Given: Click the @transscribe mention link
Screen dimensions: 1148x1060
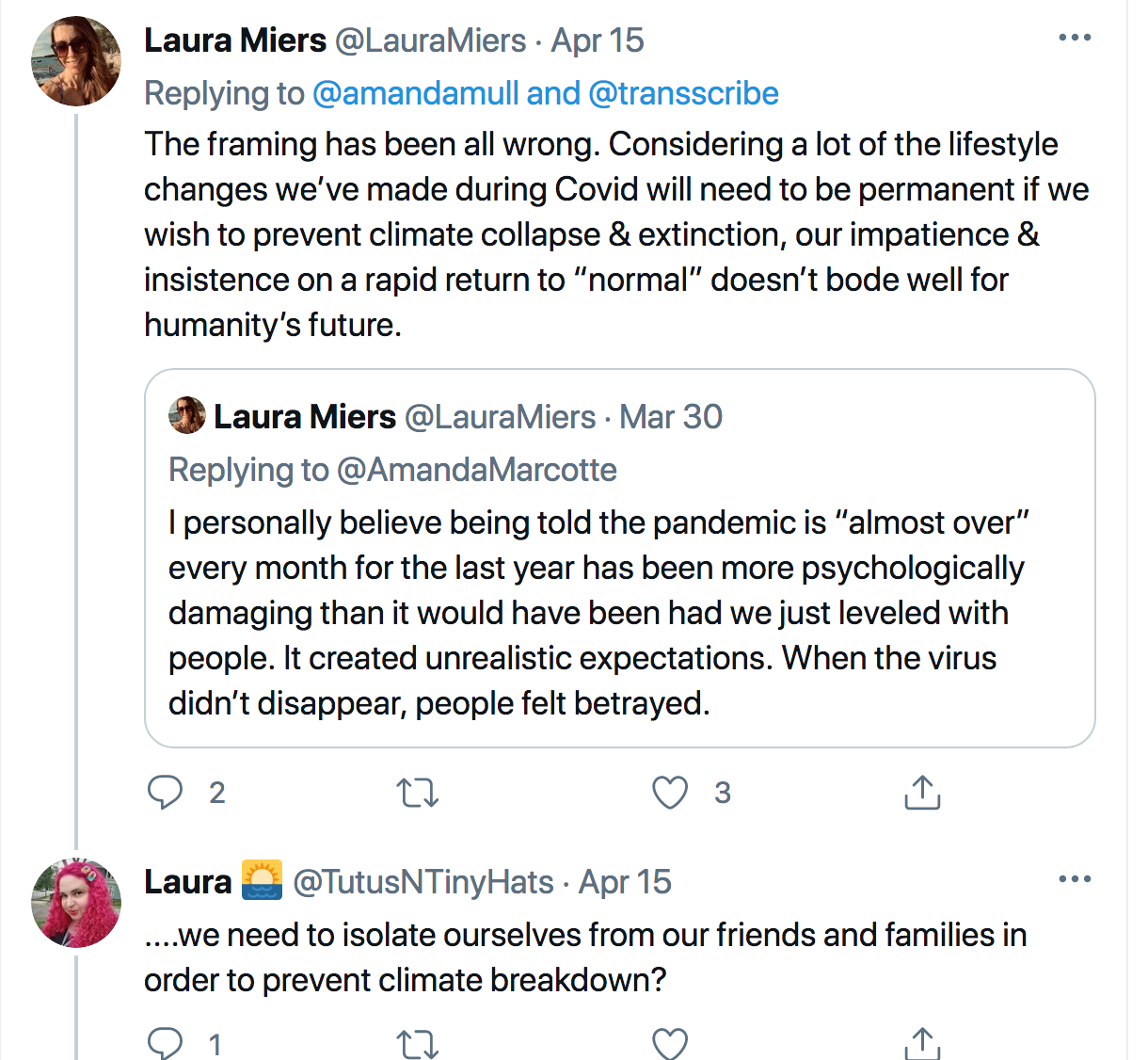Looking at the screenshot, I should [x=683, y=93].
